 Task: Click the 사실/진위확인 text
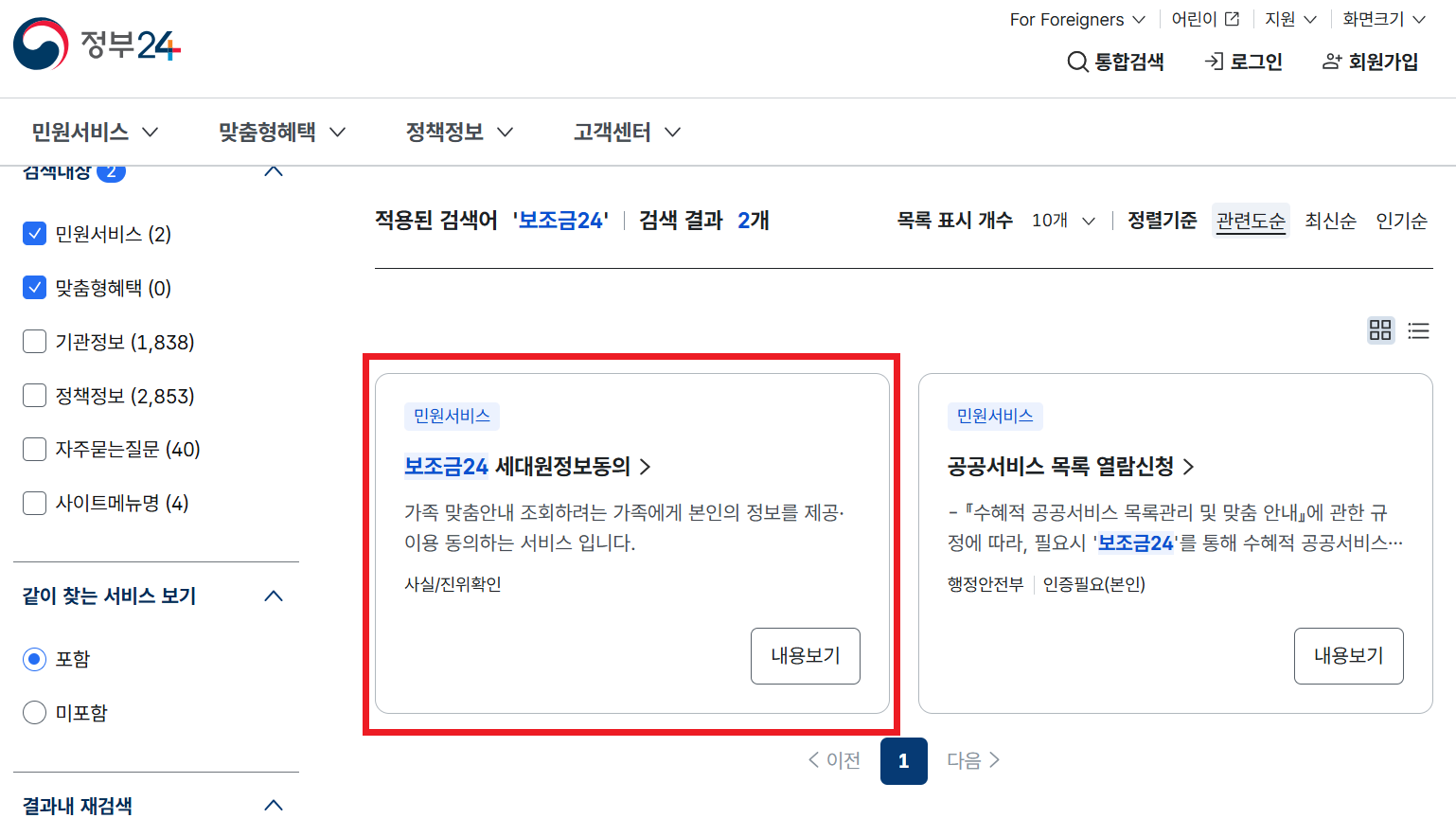tap(453, 584)
